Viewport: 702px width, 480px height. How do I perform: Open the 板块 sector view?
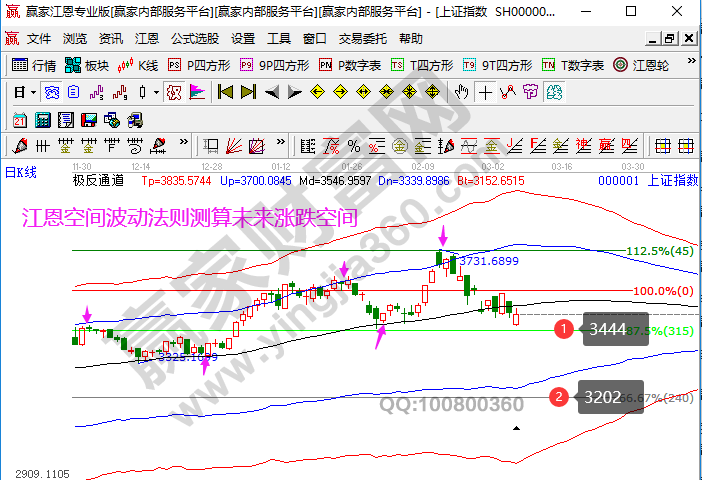[87, 65]
